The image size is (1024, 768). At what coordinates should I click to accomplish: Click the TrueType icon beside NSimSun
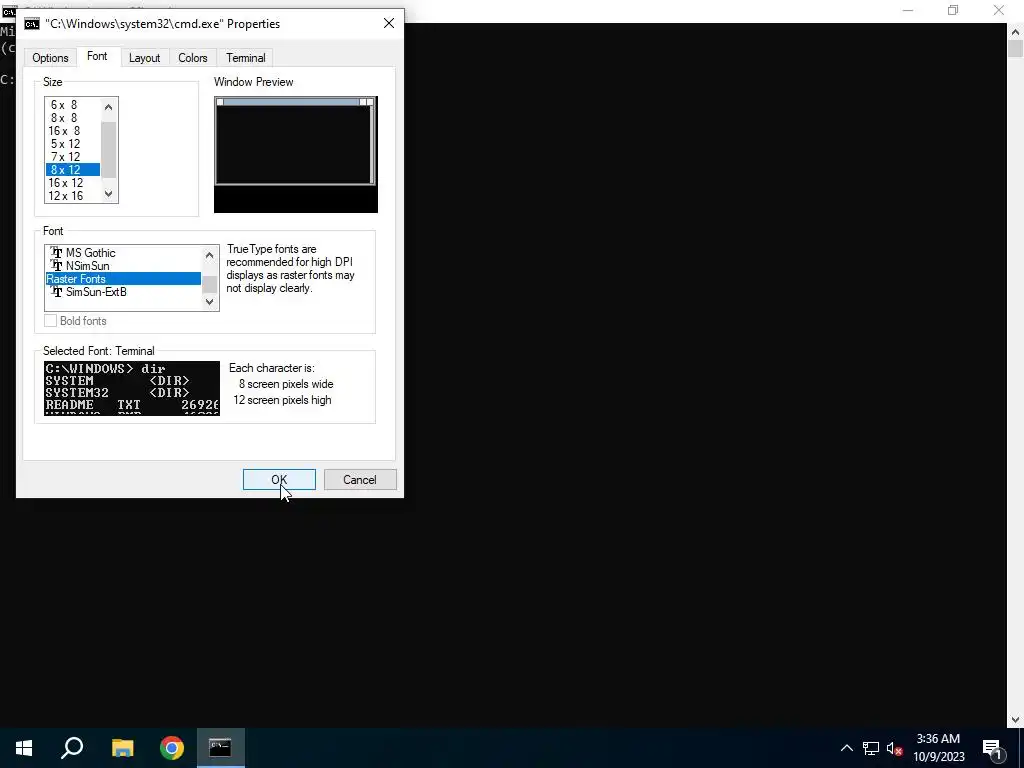57,266
